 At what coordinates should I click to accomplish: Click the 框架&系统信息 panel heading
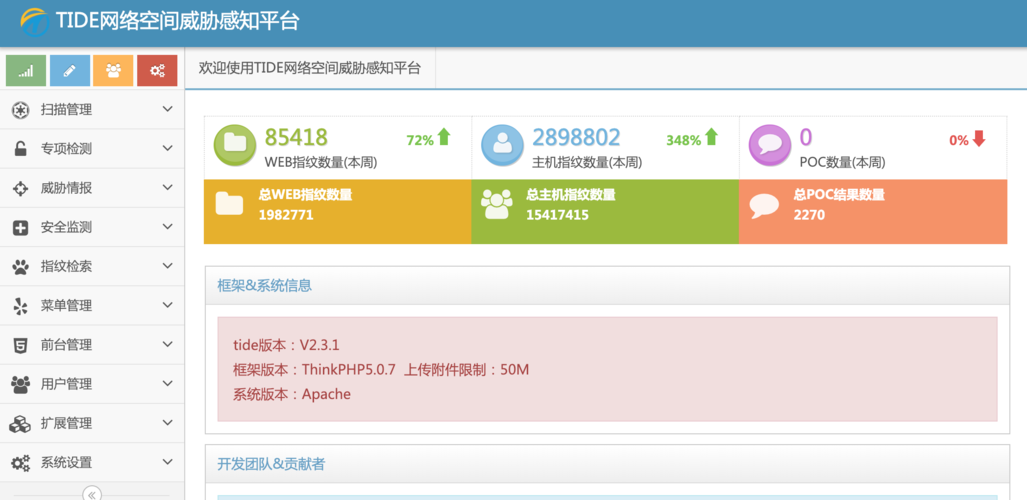click(x=265, y=286)
